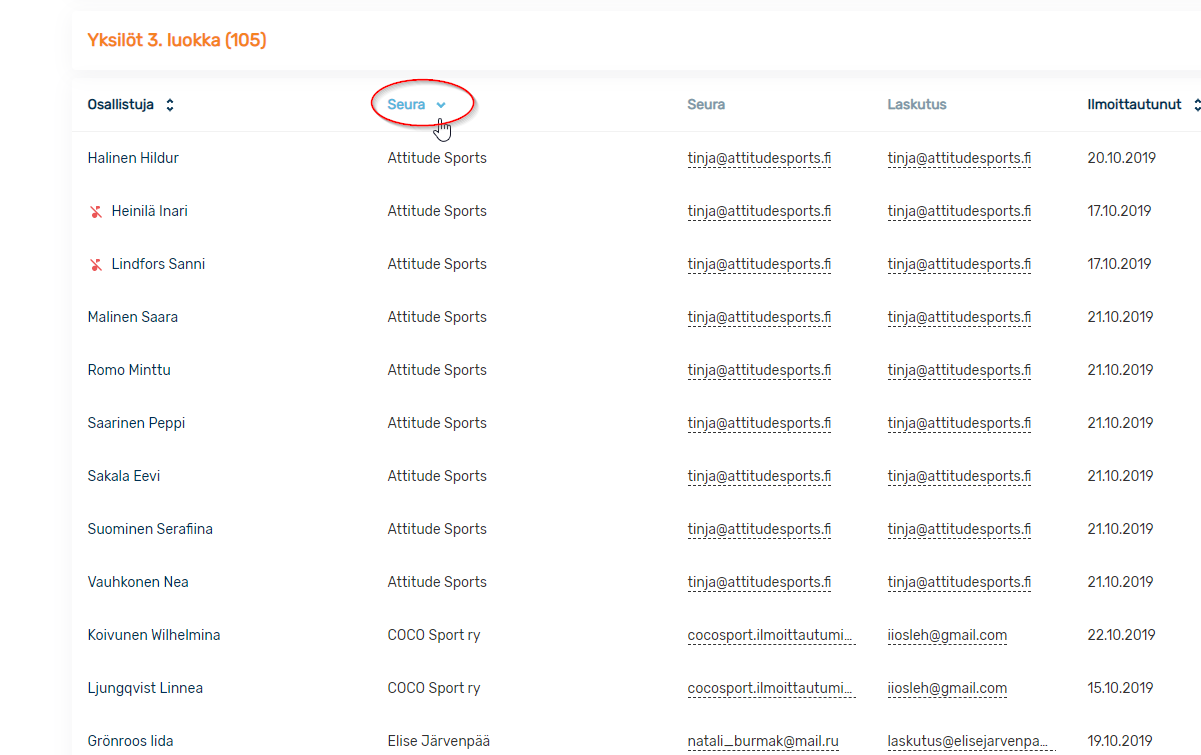Select participant name Sakala Eevi
The width and height of the screenshot is (1201, 755).
click(x=124, y=476)
